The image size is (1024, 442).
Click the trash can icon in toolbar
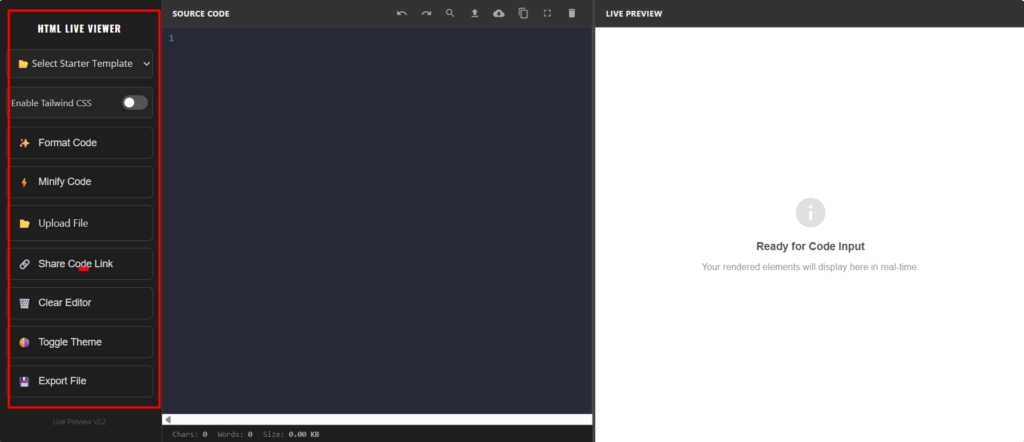[x=572, y=13]
